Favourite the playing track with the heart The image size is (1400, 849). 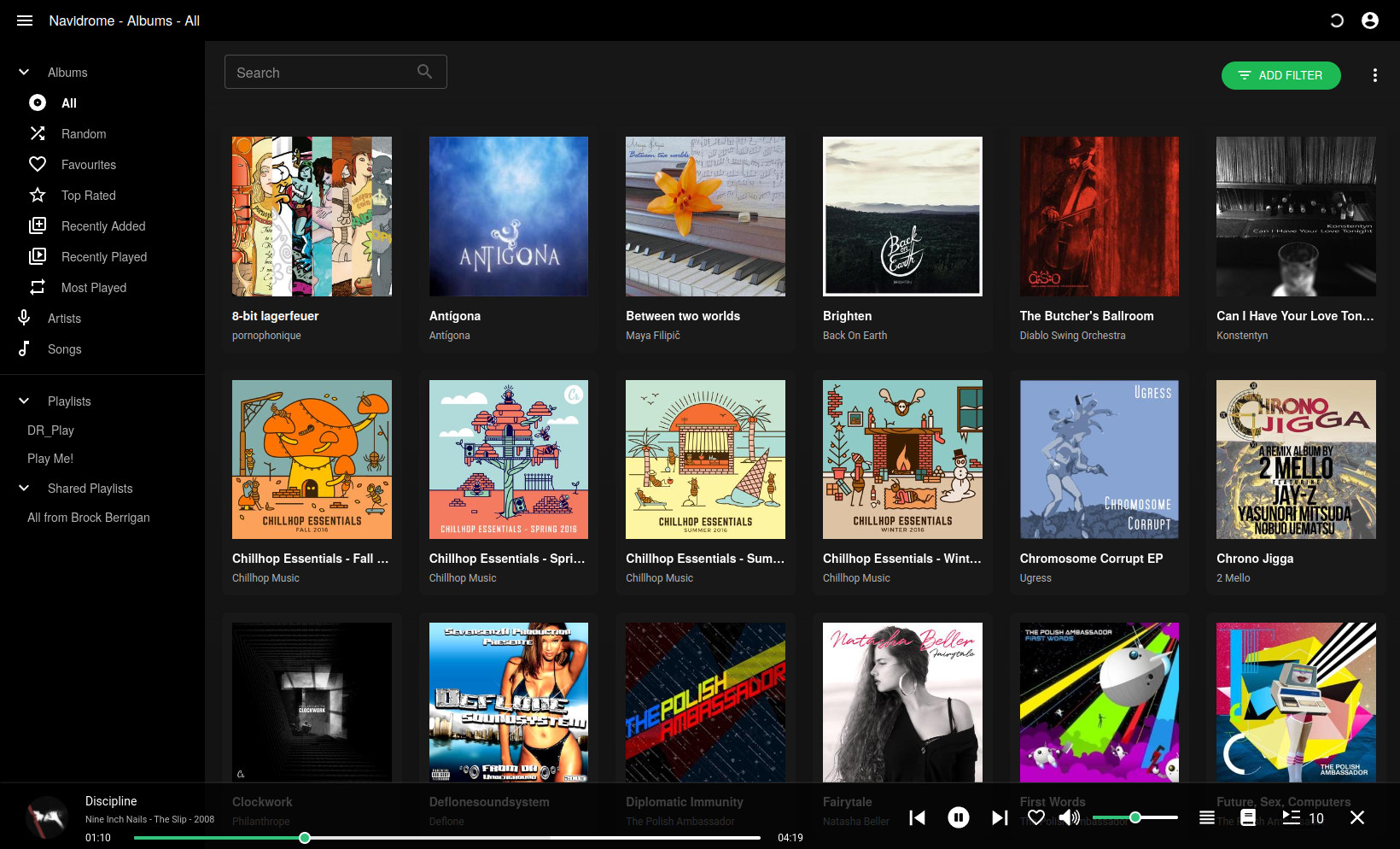(1035, 817)
